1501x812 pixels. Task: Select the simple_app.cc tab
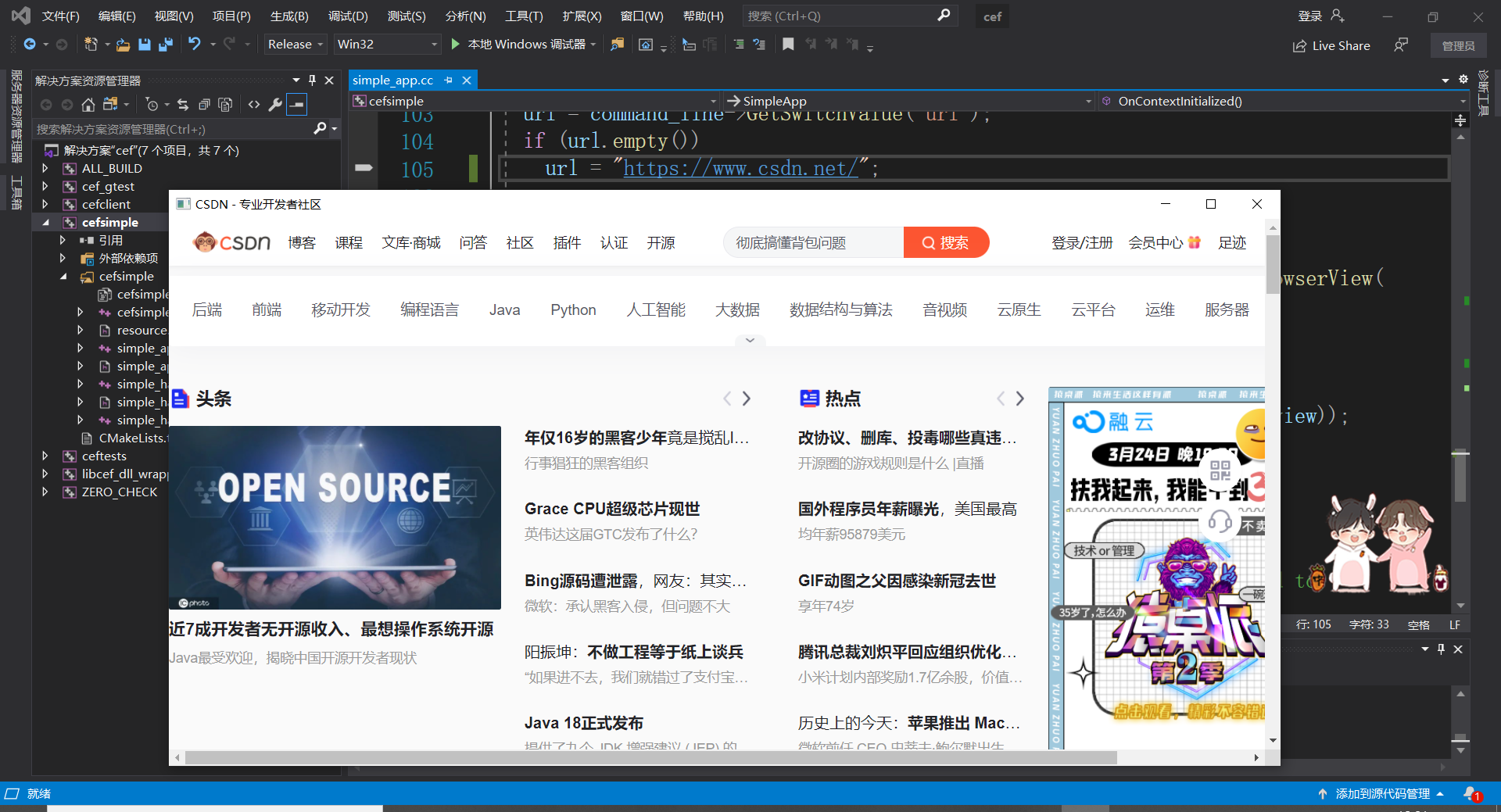coord(393,80)
